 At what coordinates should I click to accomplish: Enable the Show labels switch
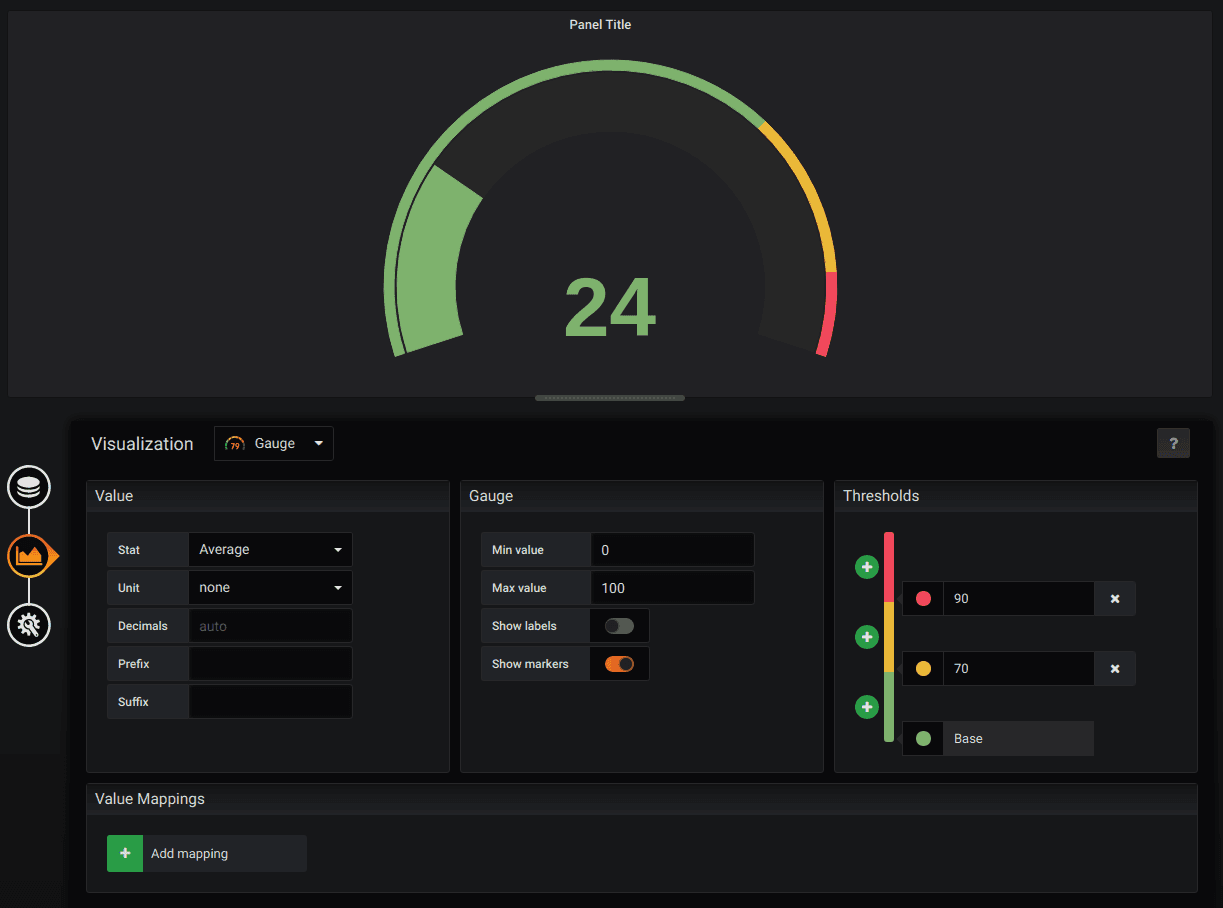pos(619,626)
